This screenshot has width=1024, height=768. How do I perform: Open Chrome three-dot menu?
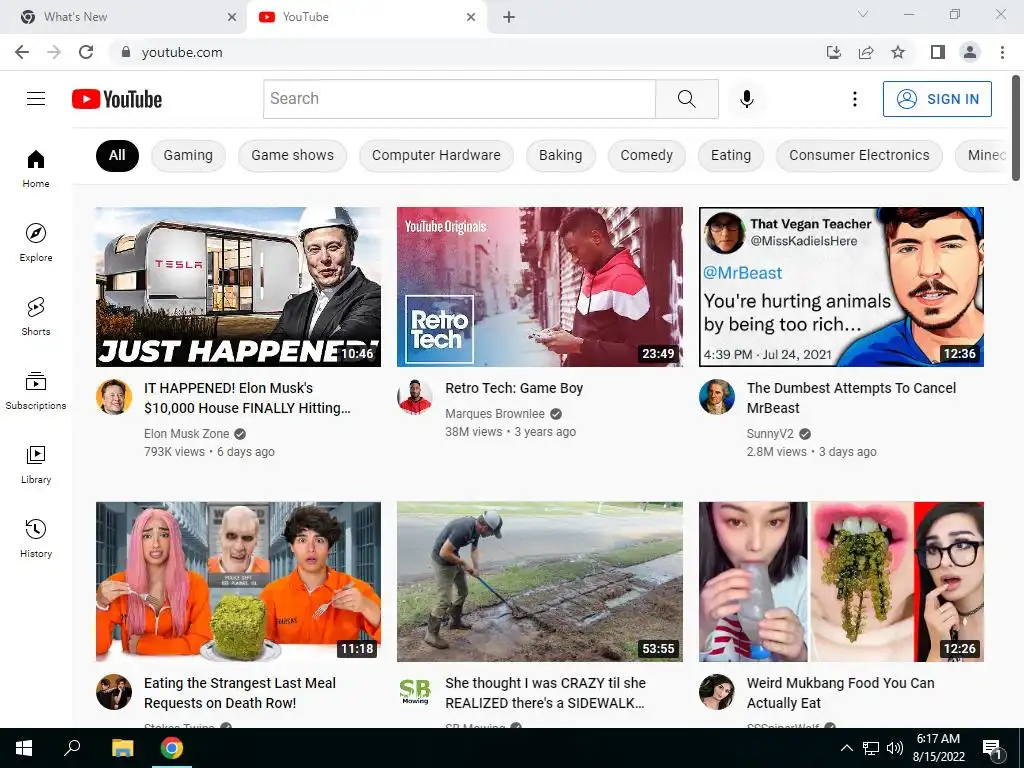pos(1002,52)
